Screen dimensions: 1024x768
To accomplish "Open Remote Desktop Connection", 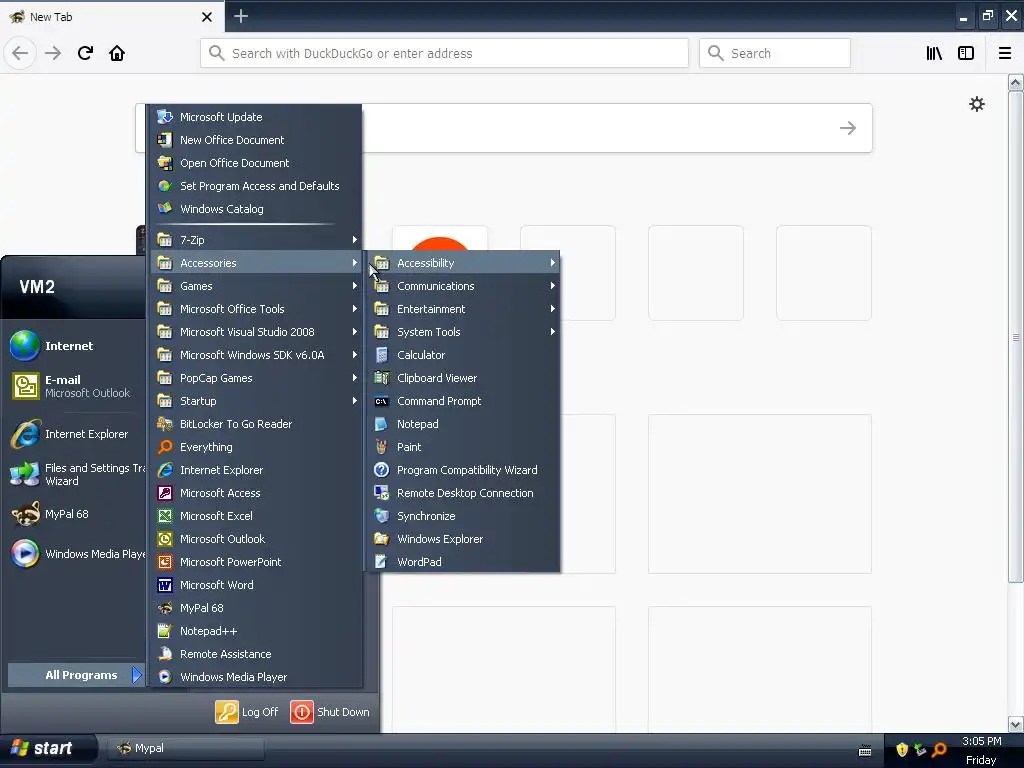I will click(464, 493).
